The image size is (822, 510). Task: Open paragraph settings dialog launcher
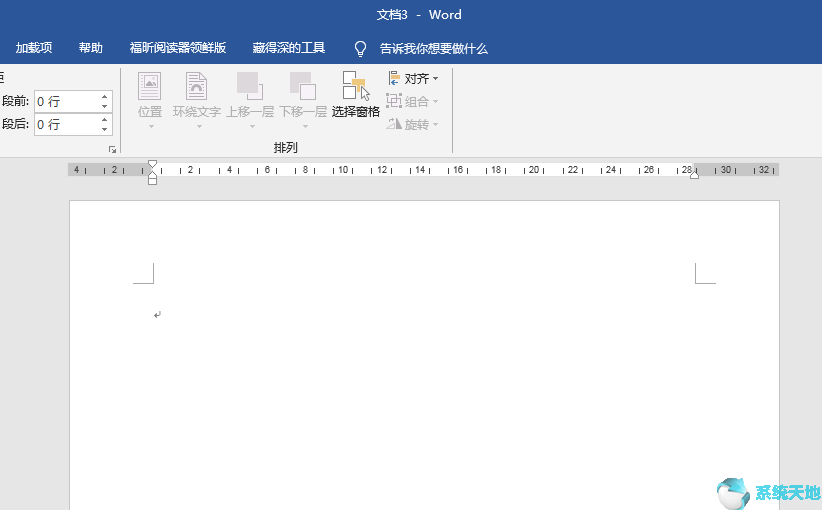pyautogui.click(x=112, y=149)
